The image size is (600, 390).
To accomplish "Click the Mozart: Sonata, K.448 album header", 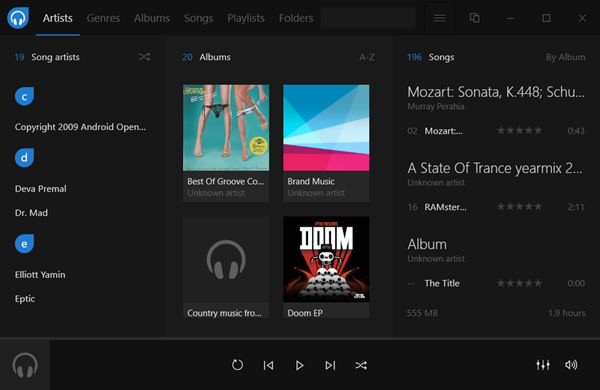I will point(496,92).
